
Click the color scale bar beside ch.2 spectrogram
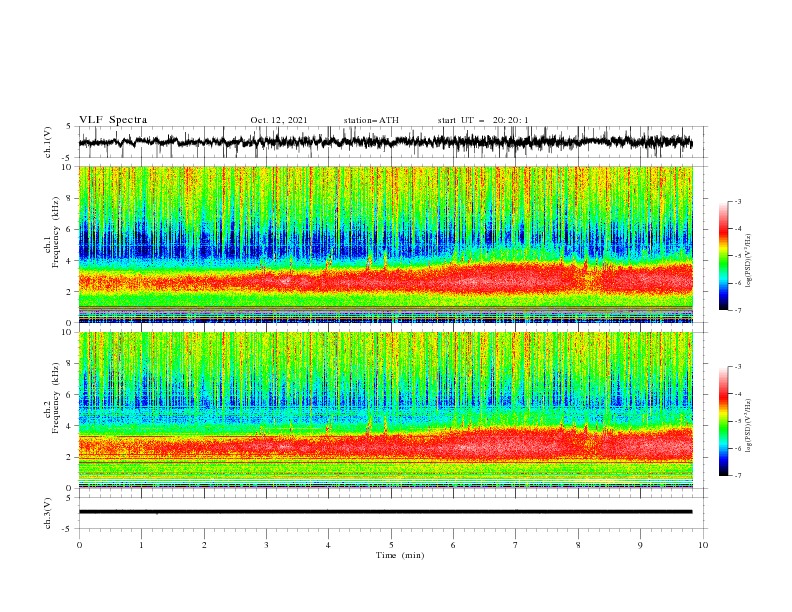[724, 421]
